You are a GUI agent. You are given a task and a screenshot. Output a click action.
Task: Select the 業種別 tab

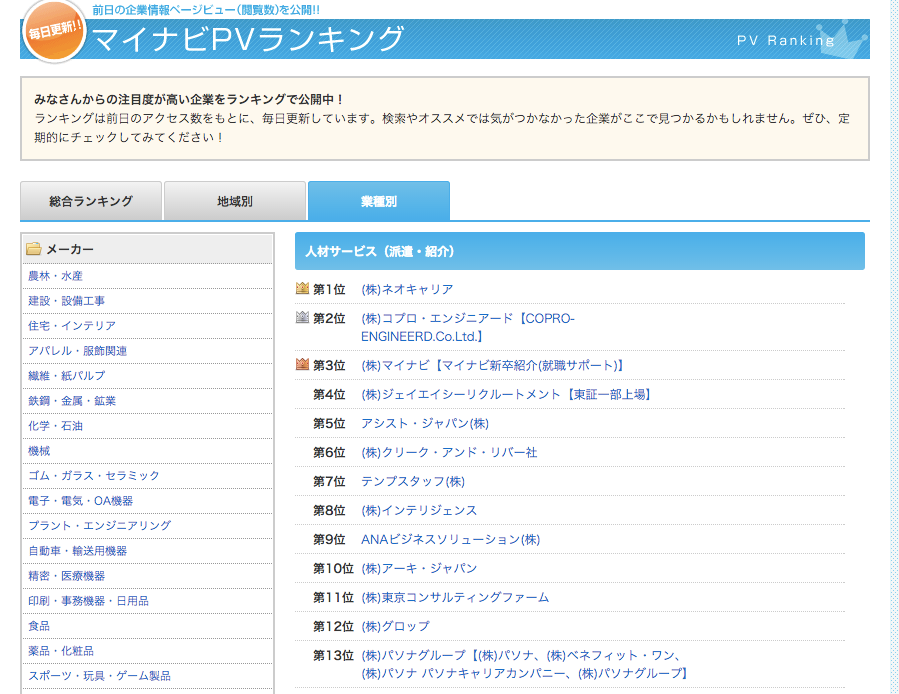379,201
